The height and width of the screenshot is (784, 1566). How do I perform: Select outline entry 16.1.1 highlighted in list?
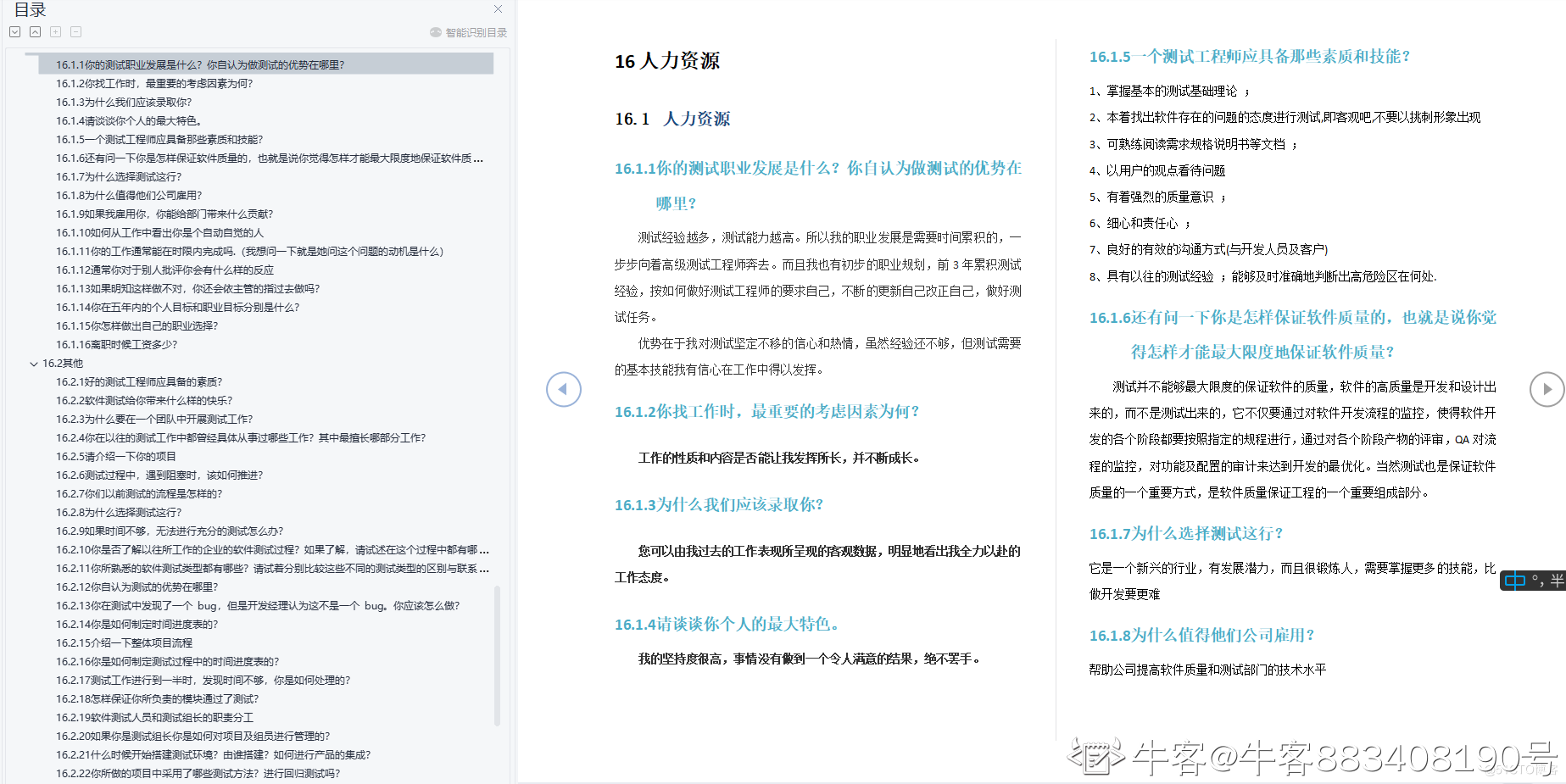[200, 65]
